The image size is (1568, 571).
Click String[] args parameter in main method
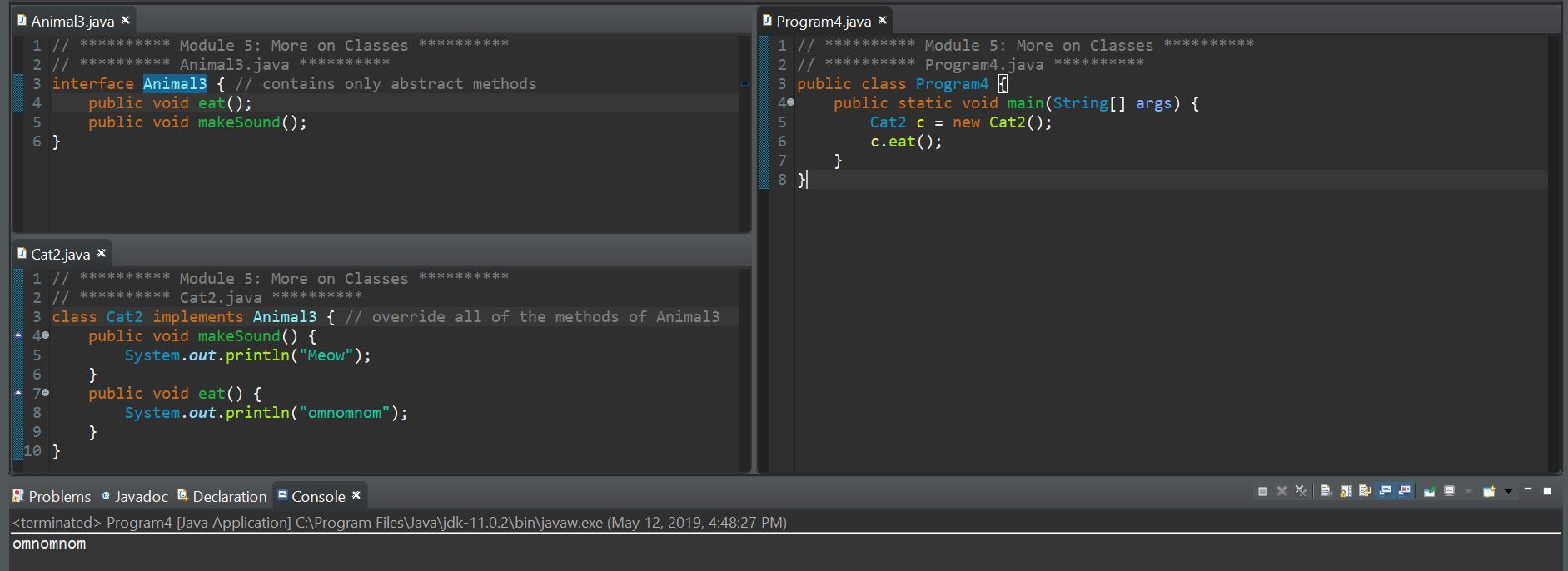point(1112,103)
